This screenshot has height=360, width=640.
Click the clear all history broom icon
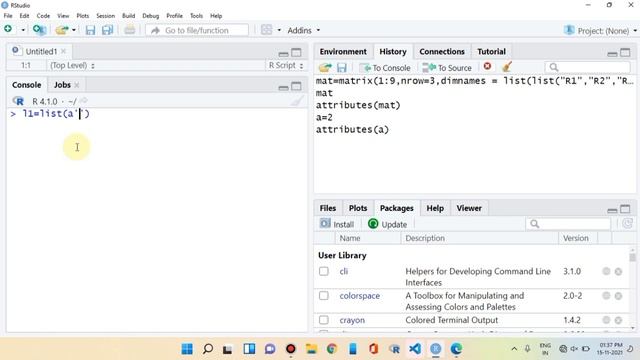pyautogui.click(x=507, y=67)
